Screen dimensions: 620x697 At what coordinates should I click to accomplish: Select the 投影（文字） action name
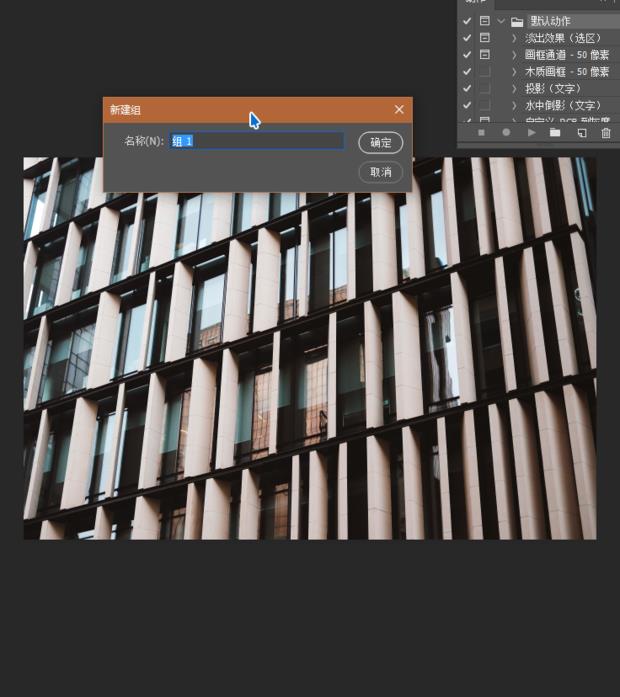[x=553, y=88]
